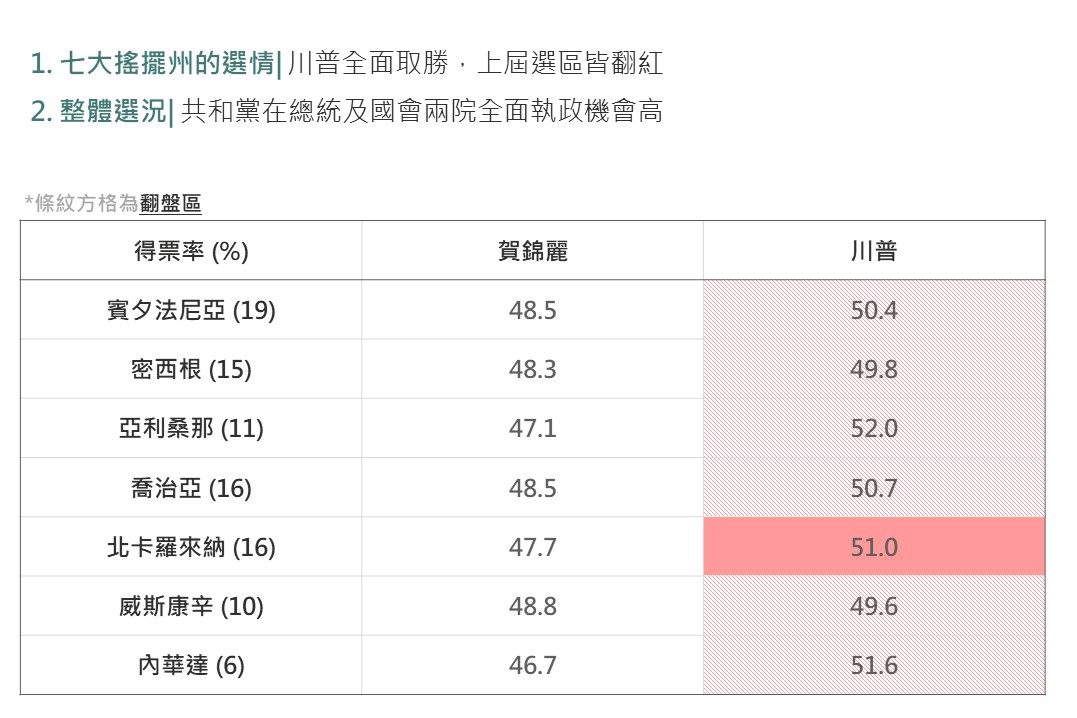
Task: Click the 密西根 (15) row label
Action: coord(191,369)
